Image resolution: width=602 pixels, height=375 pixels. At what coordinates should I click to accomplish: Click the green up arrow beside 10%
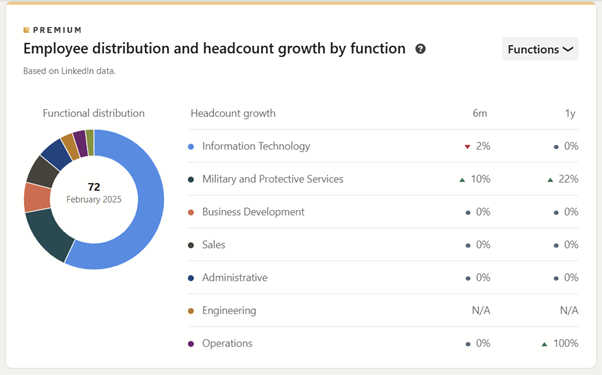tap(462, 180)
